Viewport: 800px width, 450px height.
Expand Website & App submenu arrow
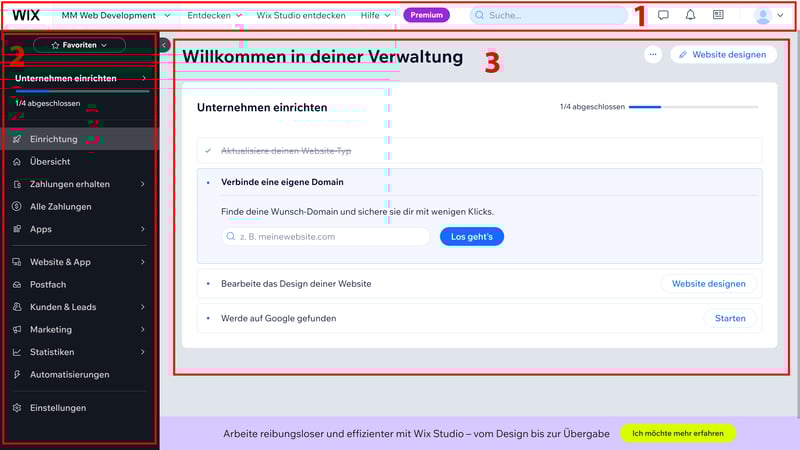(143, 262)
